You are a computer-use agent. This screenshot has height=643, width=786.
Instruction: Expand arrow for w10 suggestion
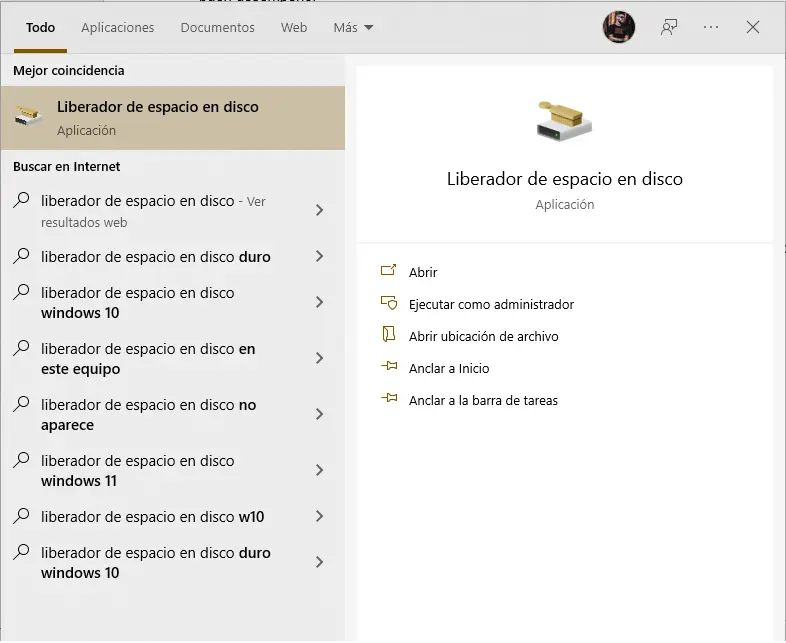tap(319, 516)
